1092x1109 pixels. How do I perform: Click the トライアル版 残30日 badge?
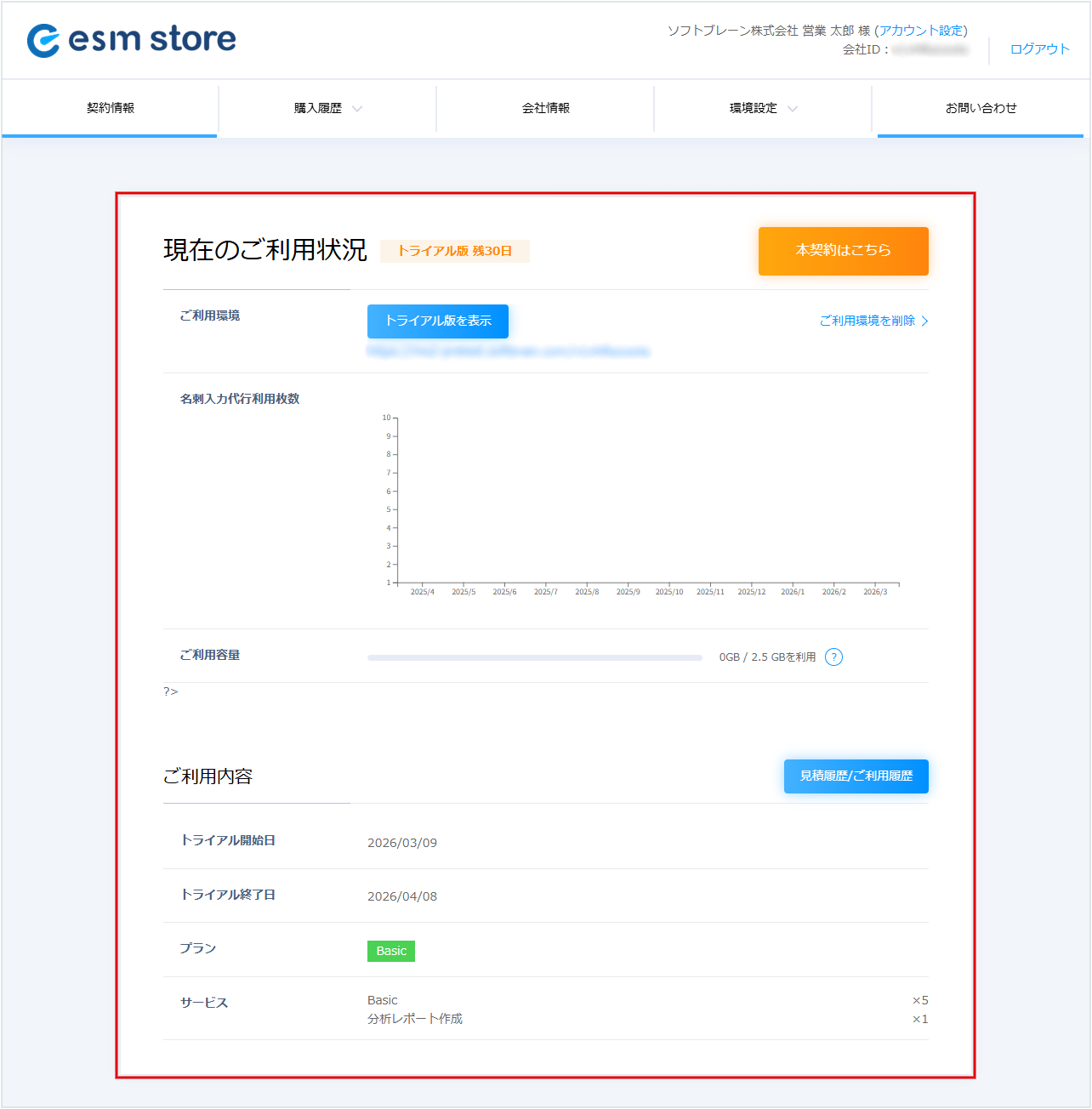click(x=455, y=251)
